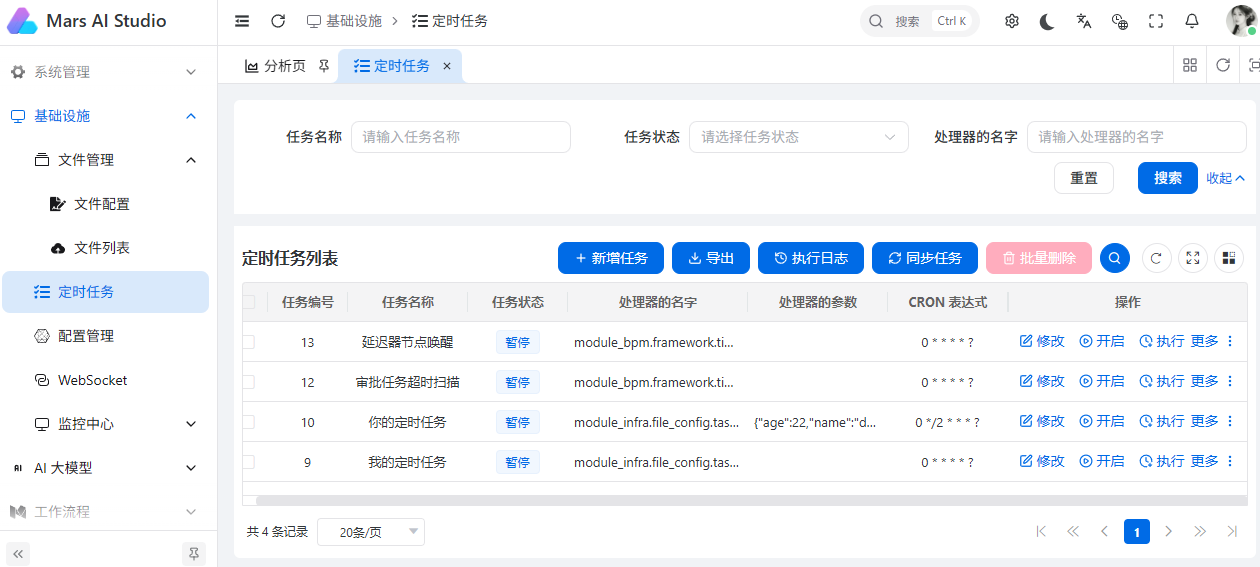The height and width of the screenshot is (567, 1260).
Task: Click the 导出 button
Action: pos(711,258)
